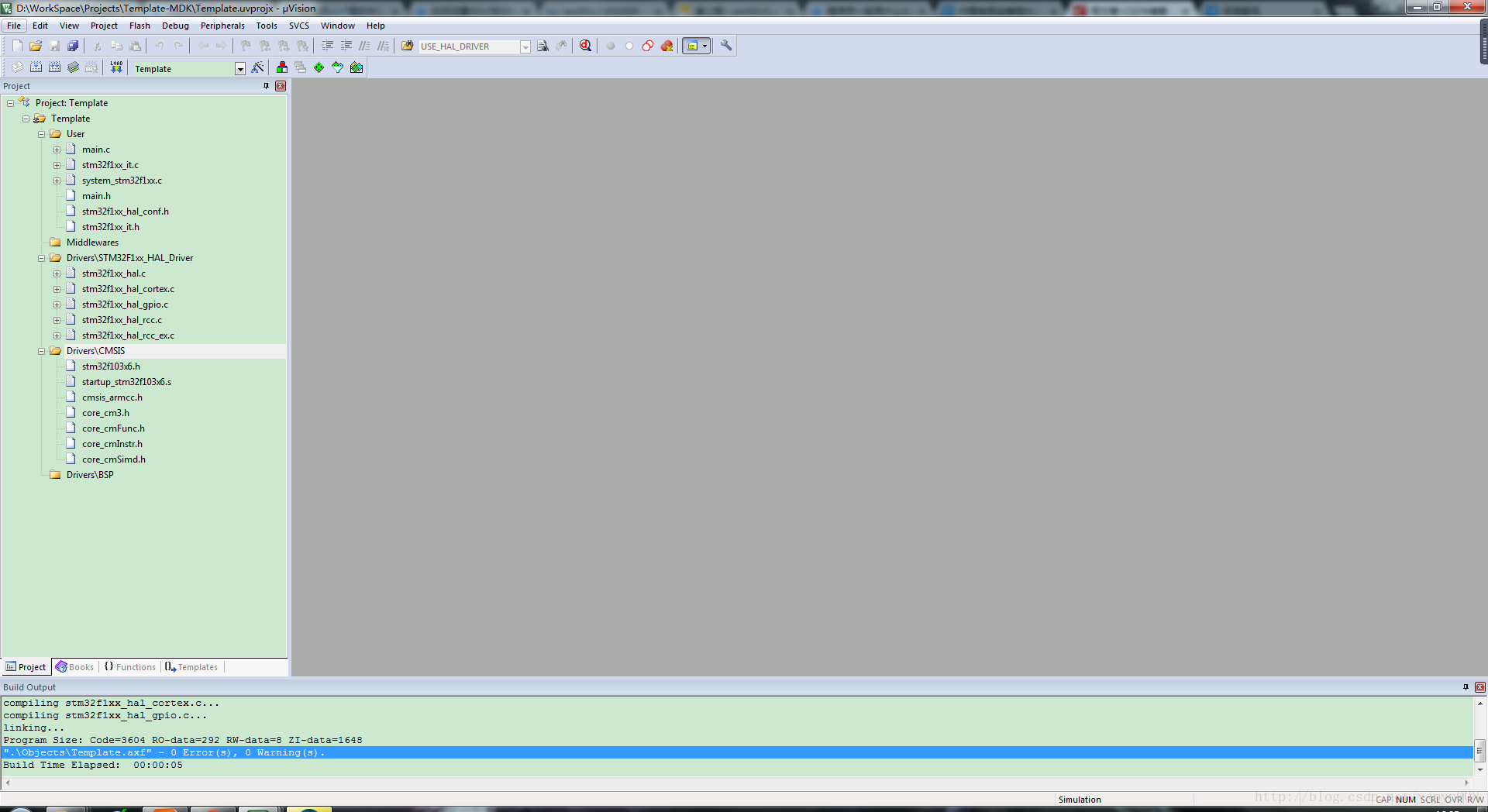Viewport: 1488px width, 812px height.
Task: Click the Build target toolbar icon
Action: (x=36, y=67)
